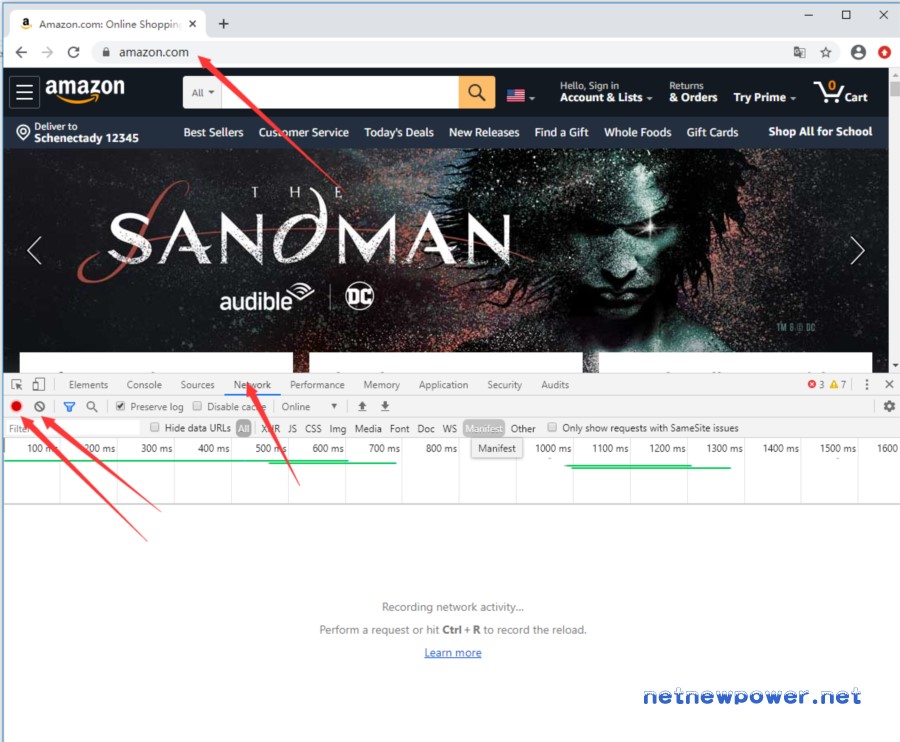This screenshot has width=900, height=742.
Task: Open a new browser tab
Action: 223,24
